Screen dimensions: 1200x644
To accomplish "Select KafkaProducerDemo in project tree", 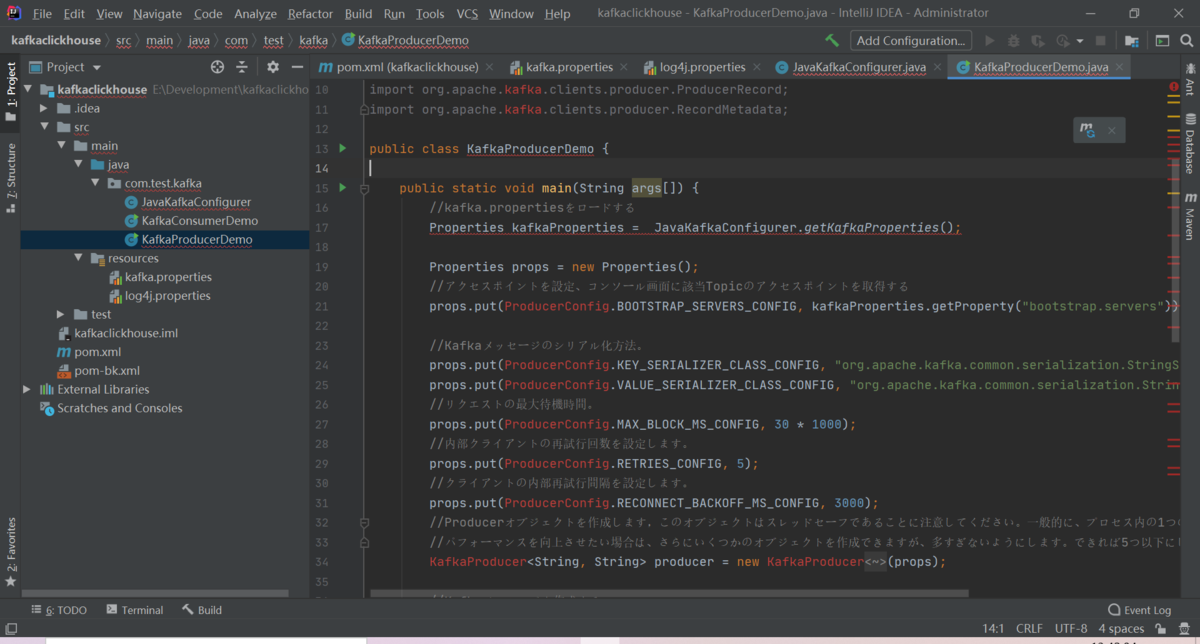I will [196, 240].
